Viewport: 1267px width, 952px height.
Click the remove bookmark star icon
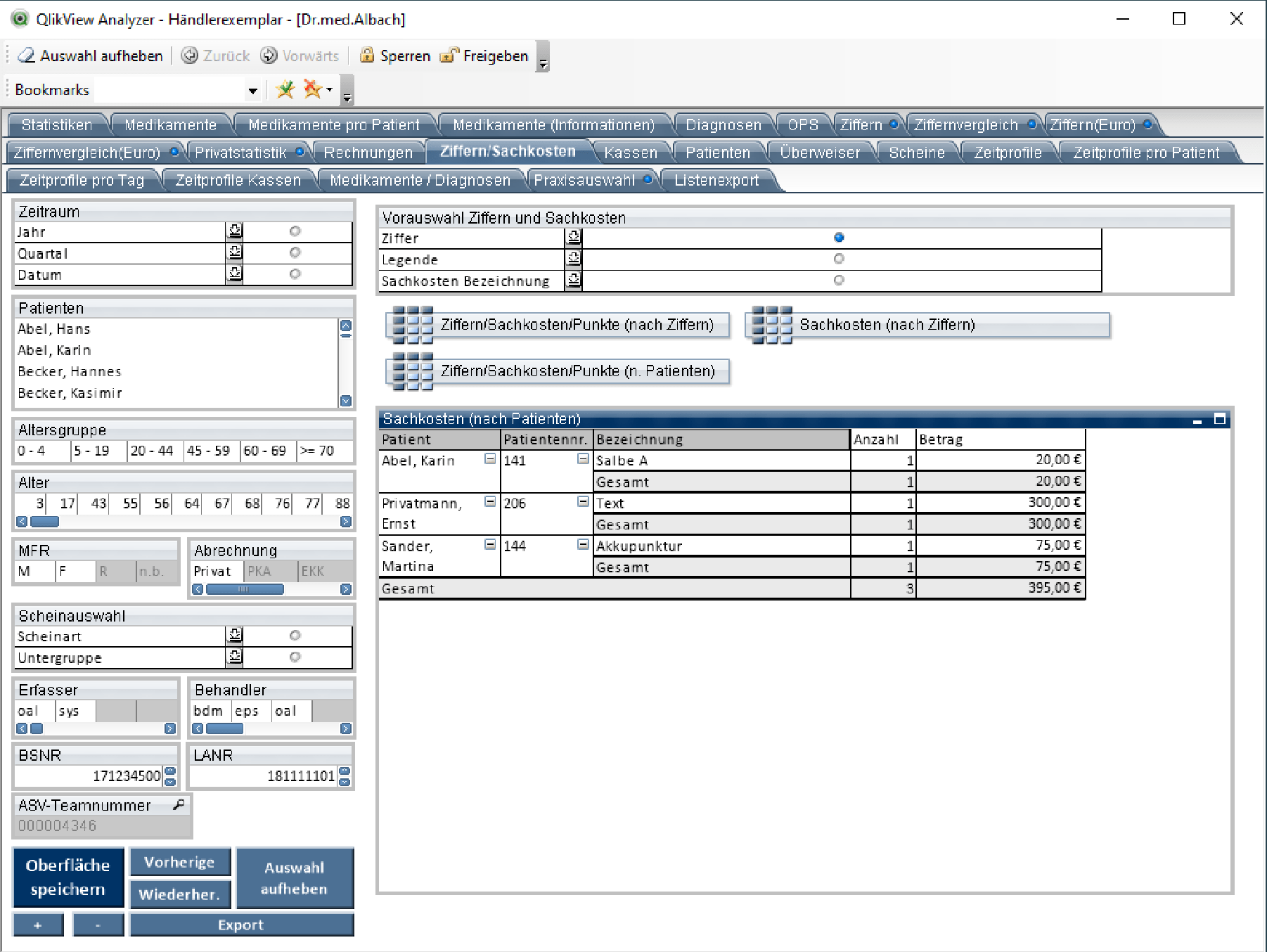coord(312,89)
